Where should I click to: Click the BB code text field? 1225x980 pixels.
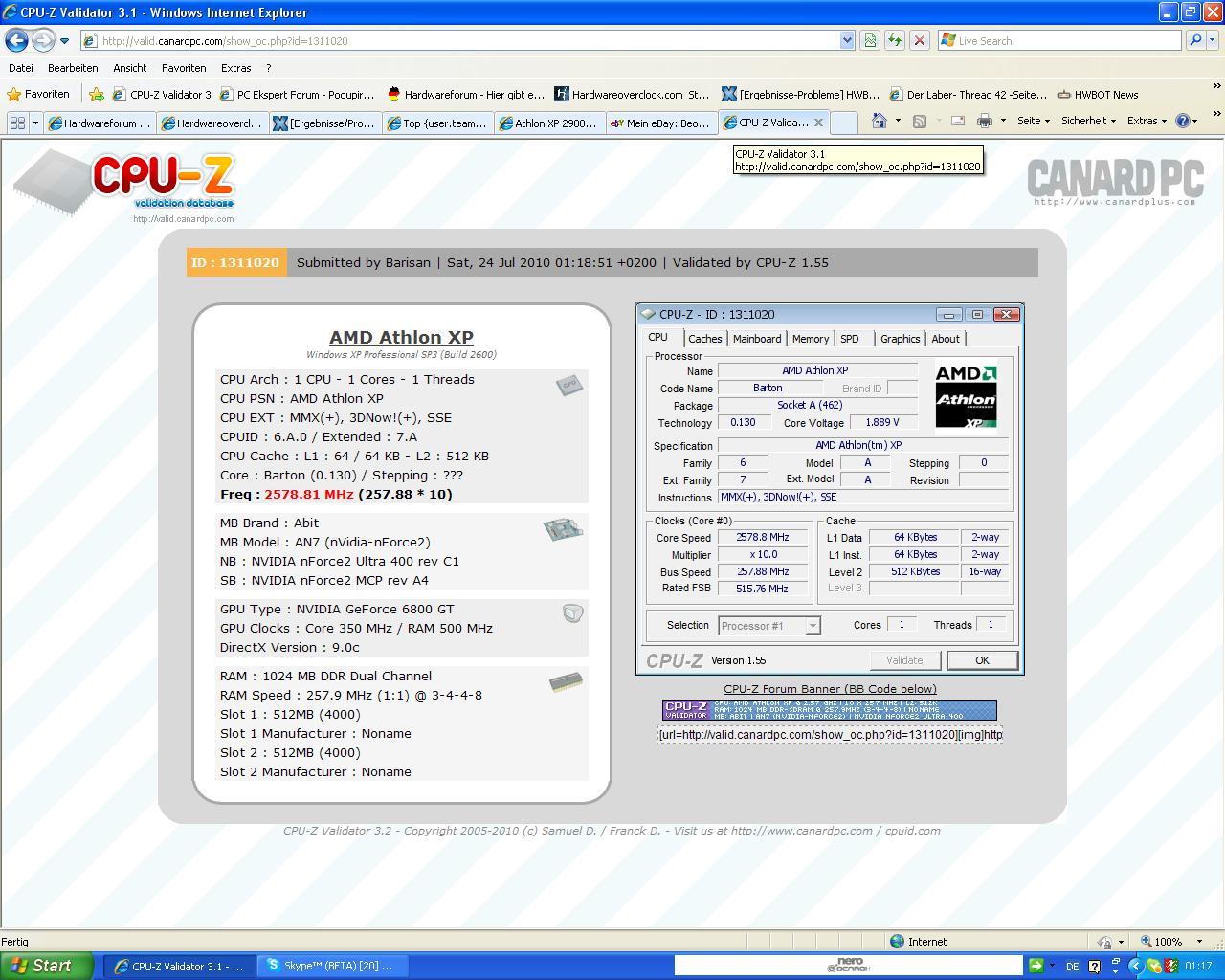[830, 735]
